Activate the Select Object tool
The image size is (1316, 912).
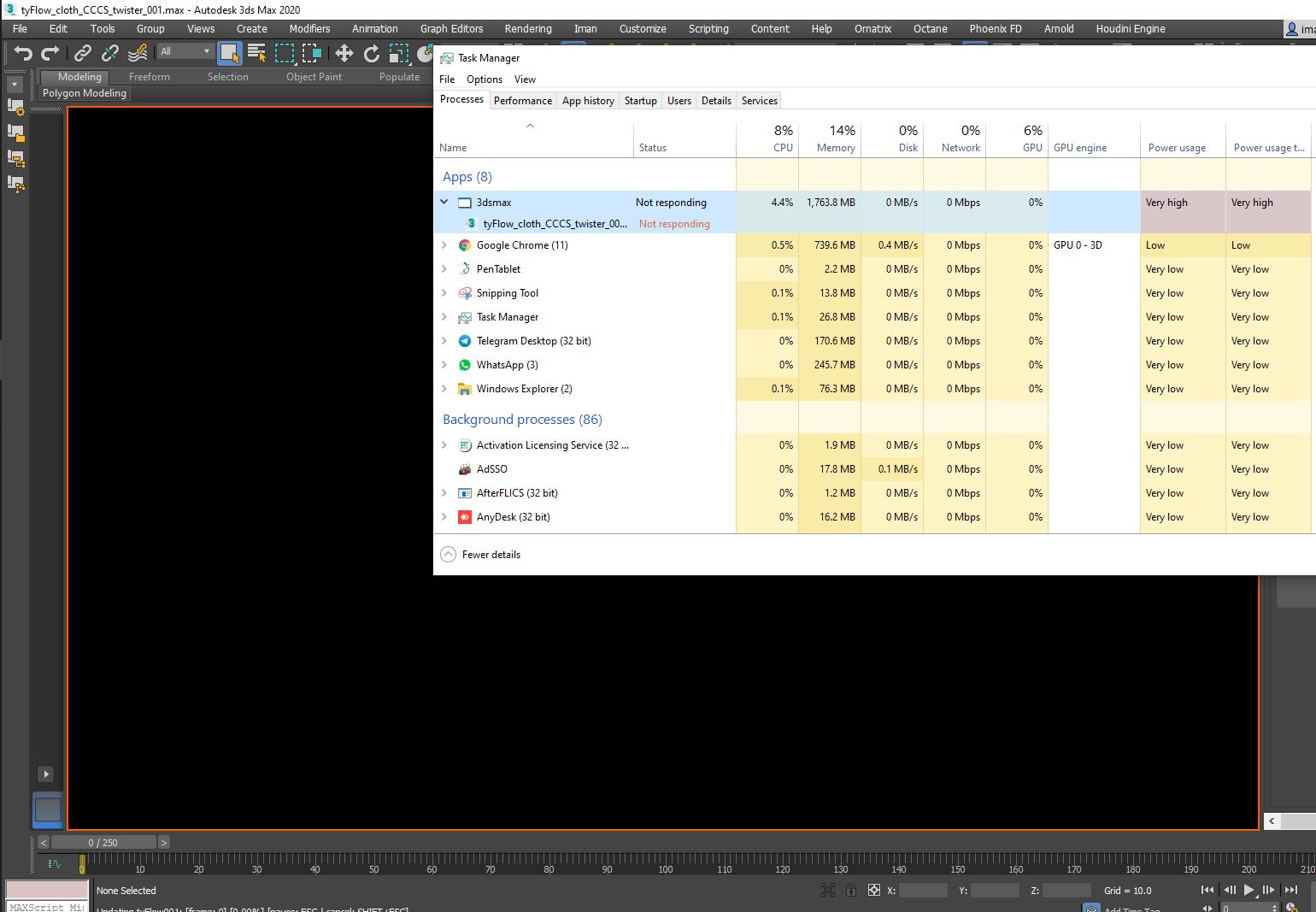[229, 54]
